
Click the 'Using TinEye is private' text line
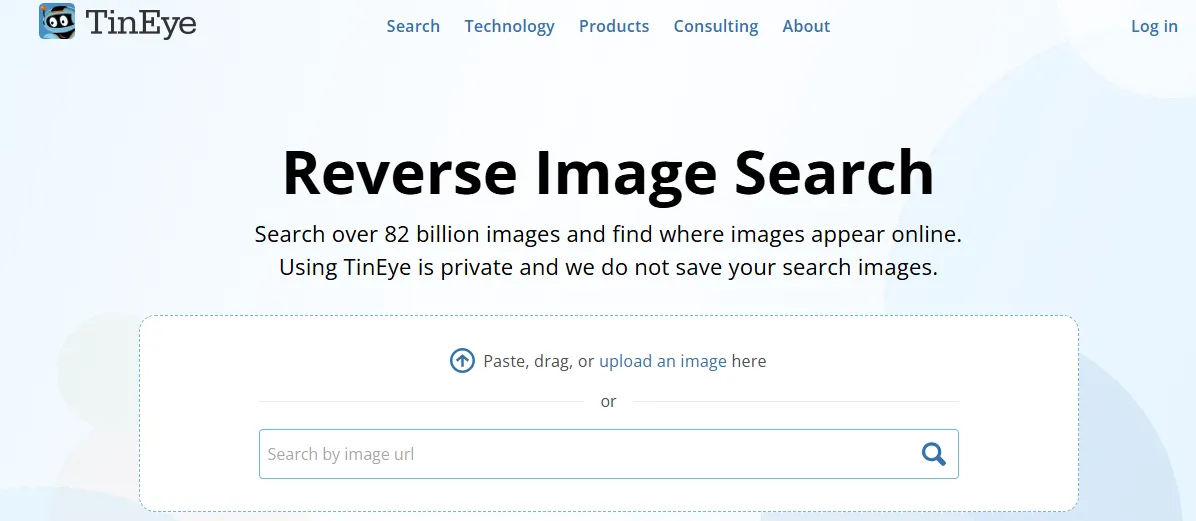pos(608,268)
